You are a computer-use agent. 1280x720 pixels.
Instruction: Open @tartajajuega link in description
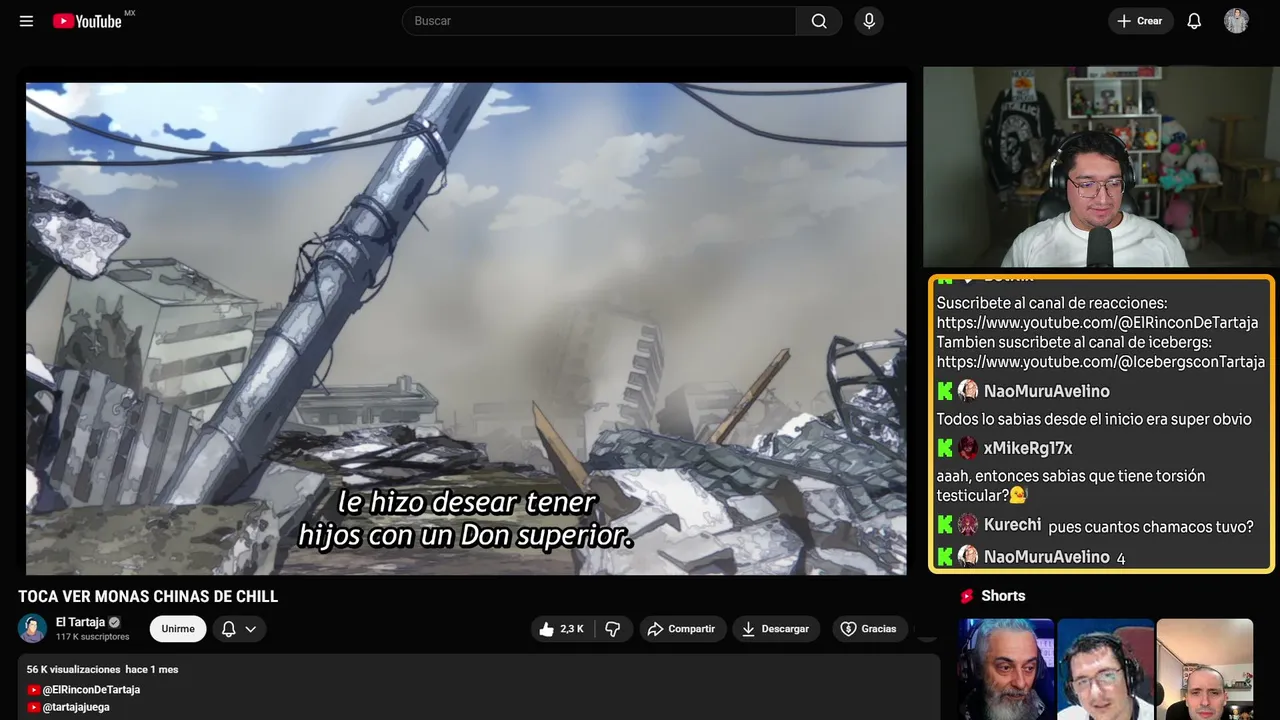tap(76, 707)
